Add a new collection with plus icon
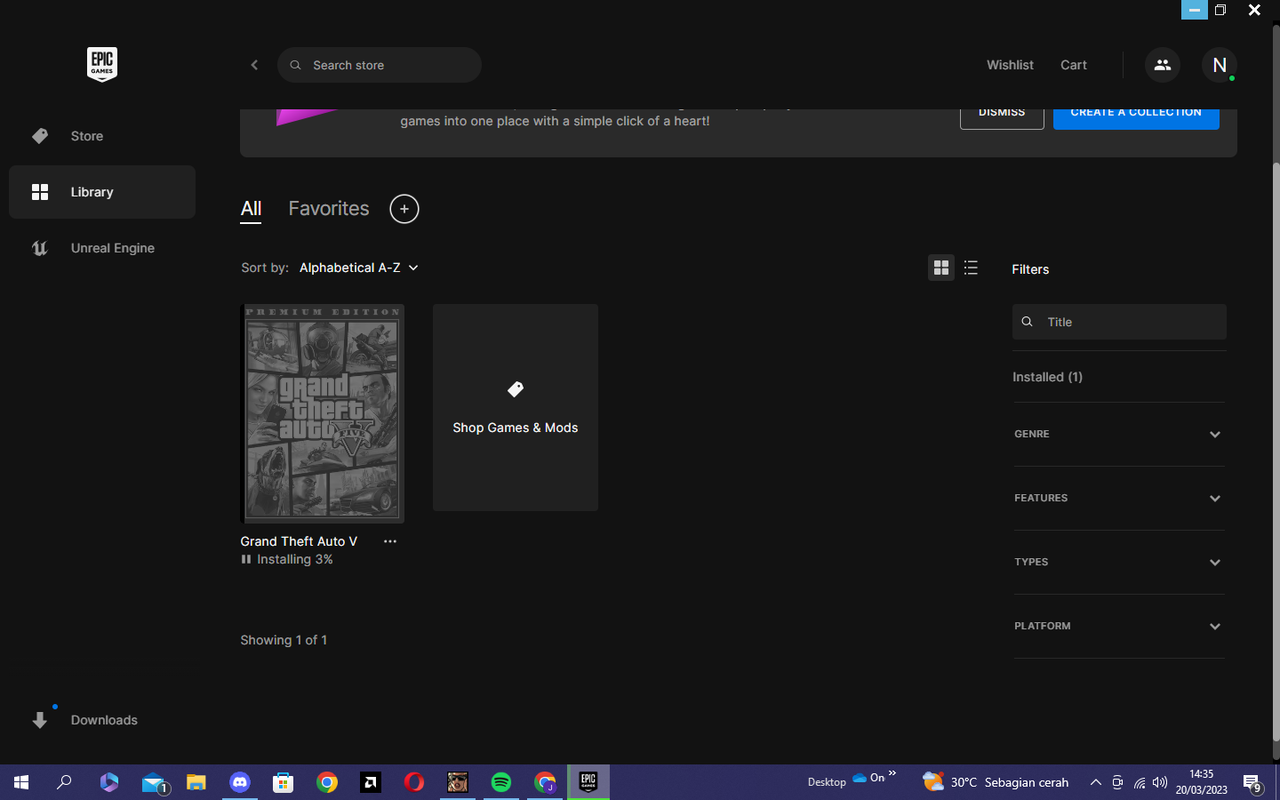The width and height of the screenshot is (1280, 800). pos(404,209)
